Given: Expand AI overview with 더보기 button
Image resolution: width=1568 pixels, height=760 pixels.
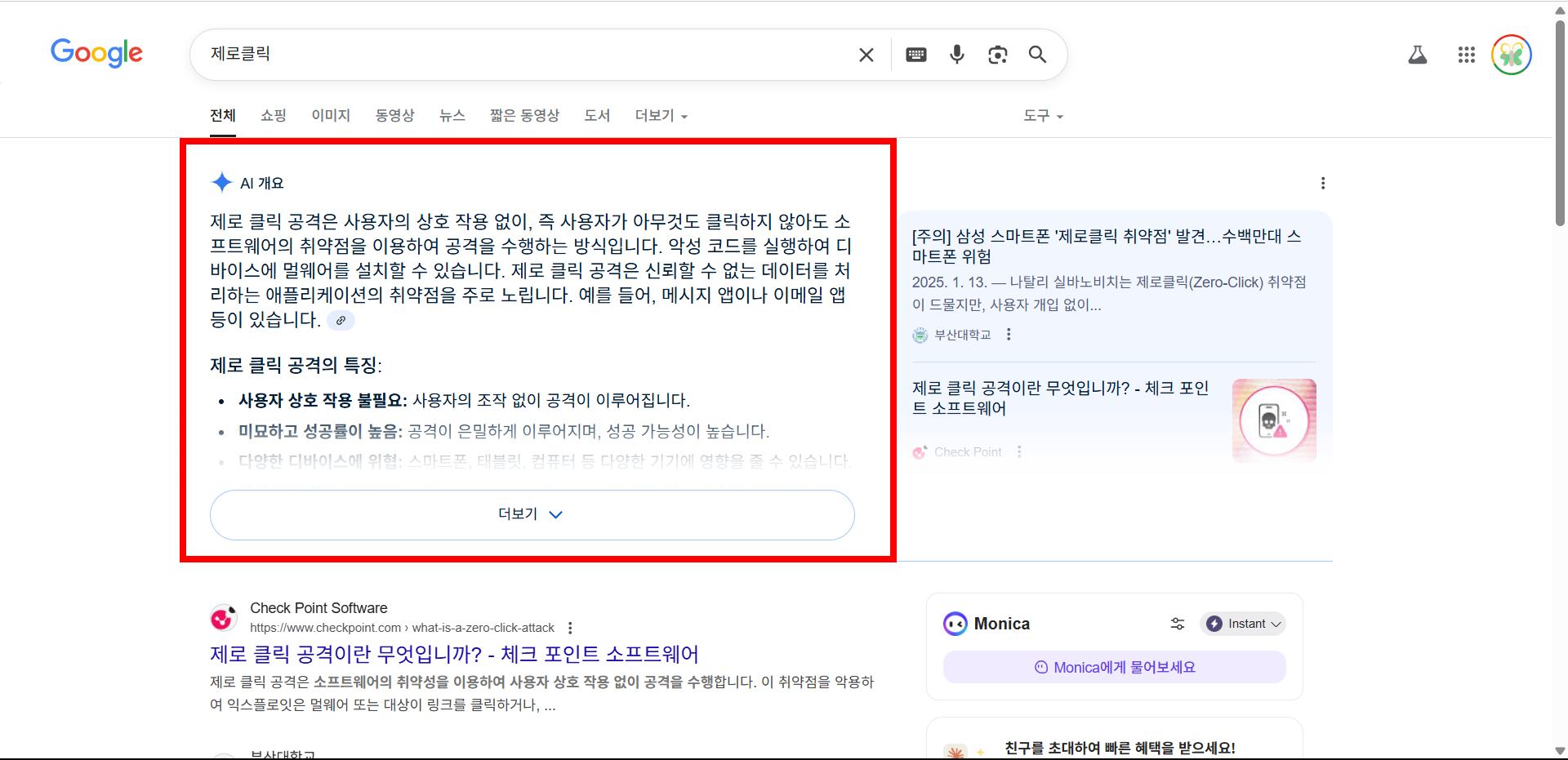Looking at the screenshot, I should click(532, 514).
